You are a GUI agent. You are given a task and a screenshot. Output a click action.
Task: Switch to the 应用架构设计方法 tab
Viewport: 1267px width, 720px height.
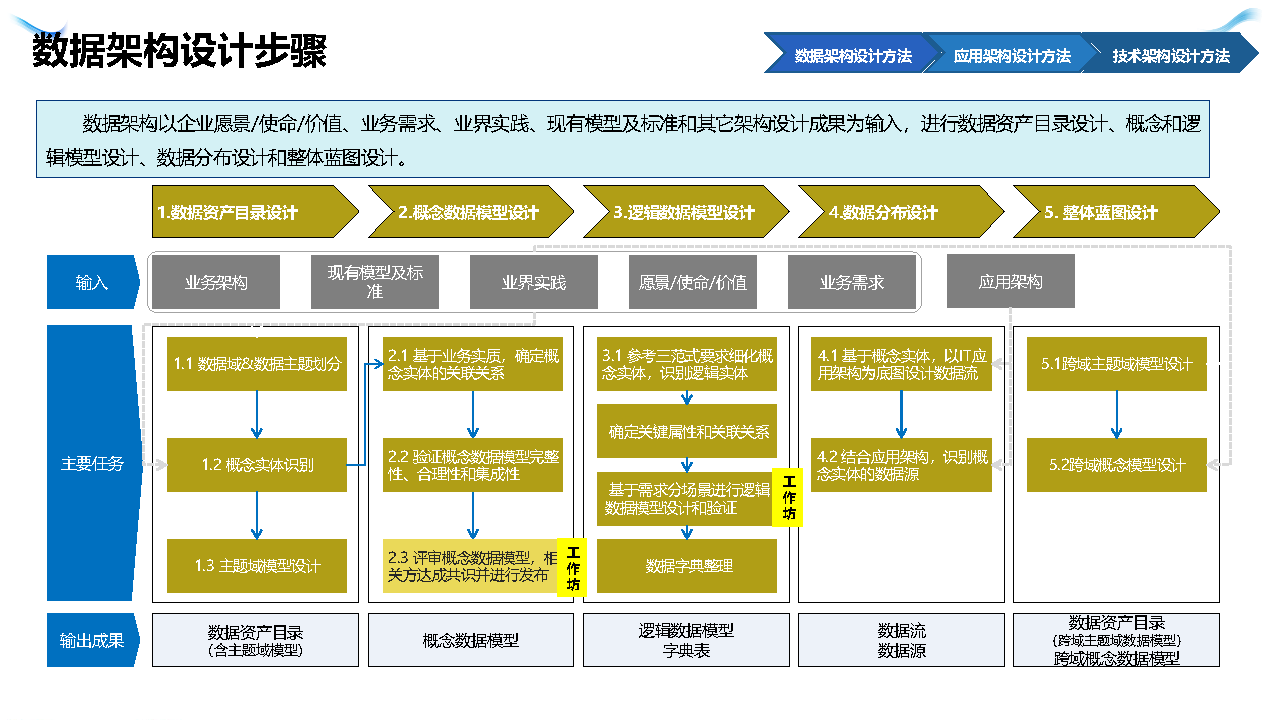coord(1011,56)
